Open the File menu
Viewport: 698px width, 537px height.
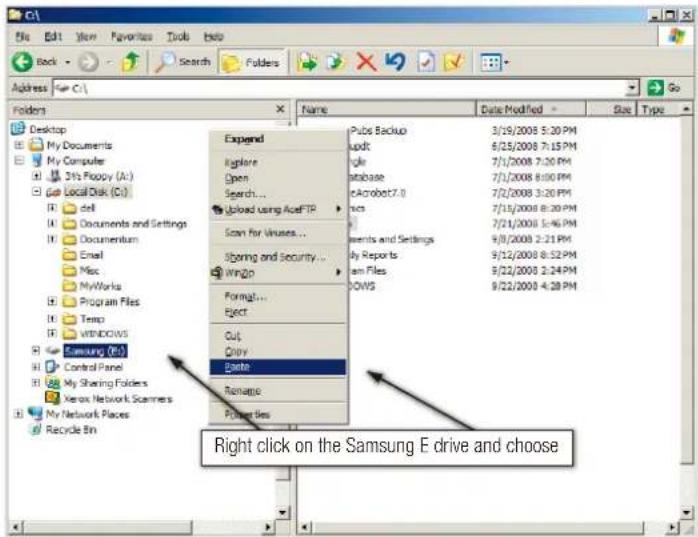point(22,37)
